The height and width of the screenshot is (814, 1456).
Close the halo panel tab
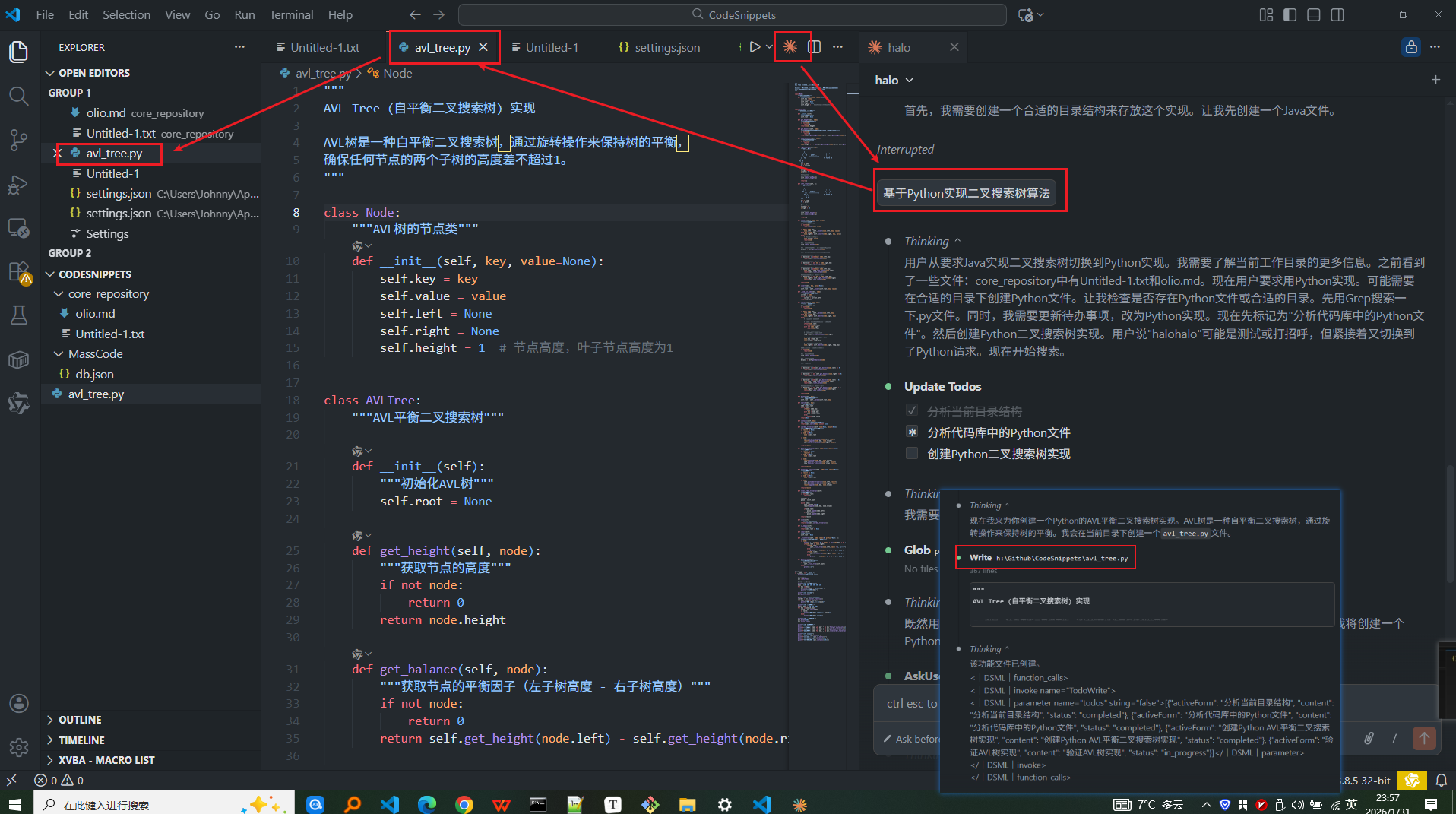954,47
